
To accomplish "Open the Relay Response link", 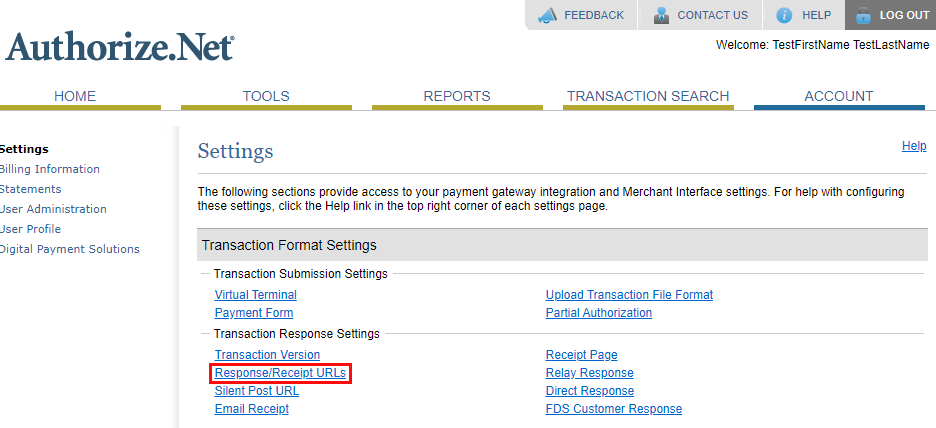I will (589, 373).
